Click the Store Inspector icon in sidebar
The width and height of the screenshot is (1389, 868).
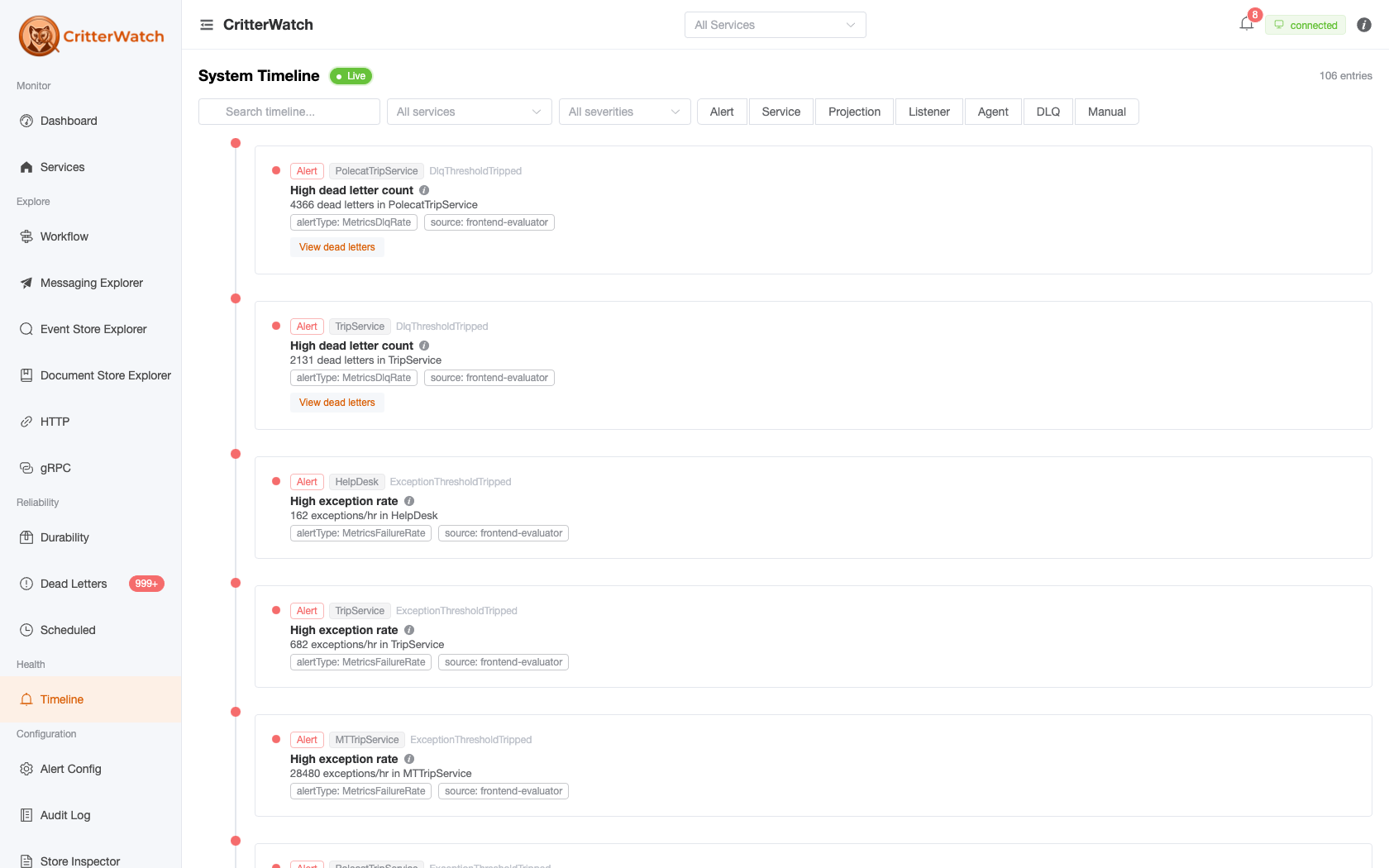tap(26, 861)
